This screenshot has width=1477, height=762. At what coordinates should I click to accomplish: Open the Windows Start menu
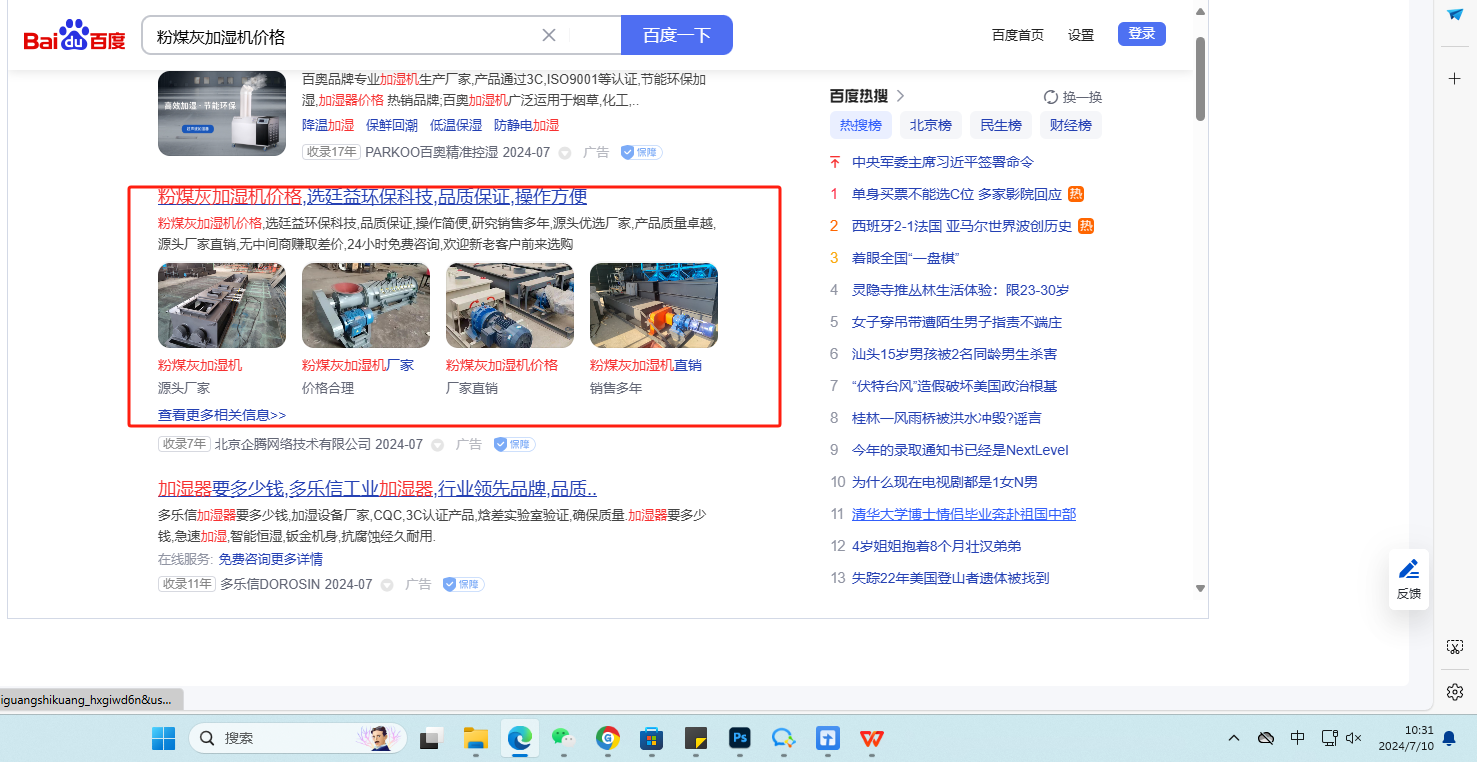tap(163, 738)
